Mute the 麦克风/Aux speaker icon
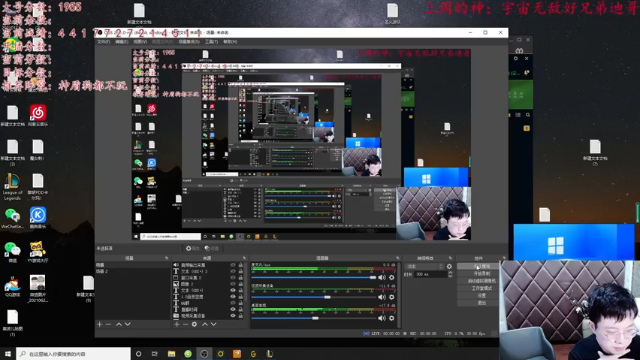This screenshot has width=640, height=360. [x=382, y=278]
